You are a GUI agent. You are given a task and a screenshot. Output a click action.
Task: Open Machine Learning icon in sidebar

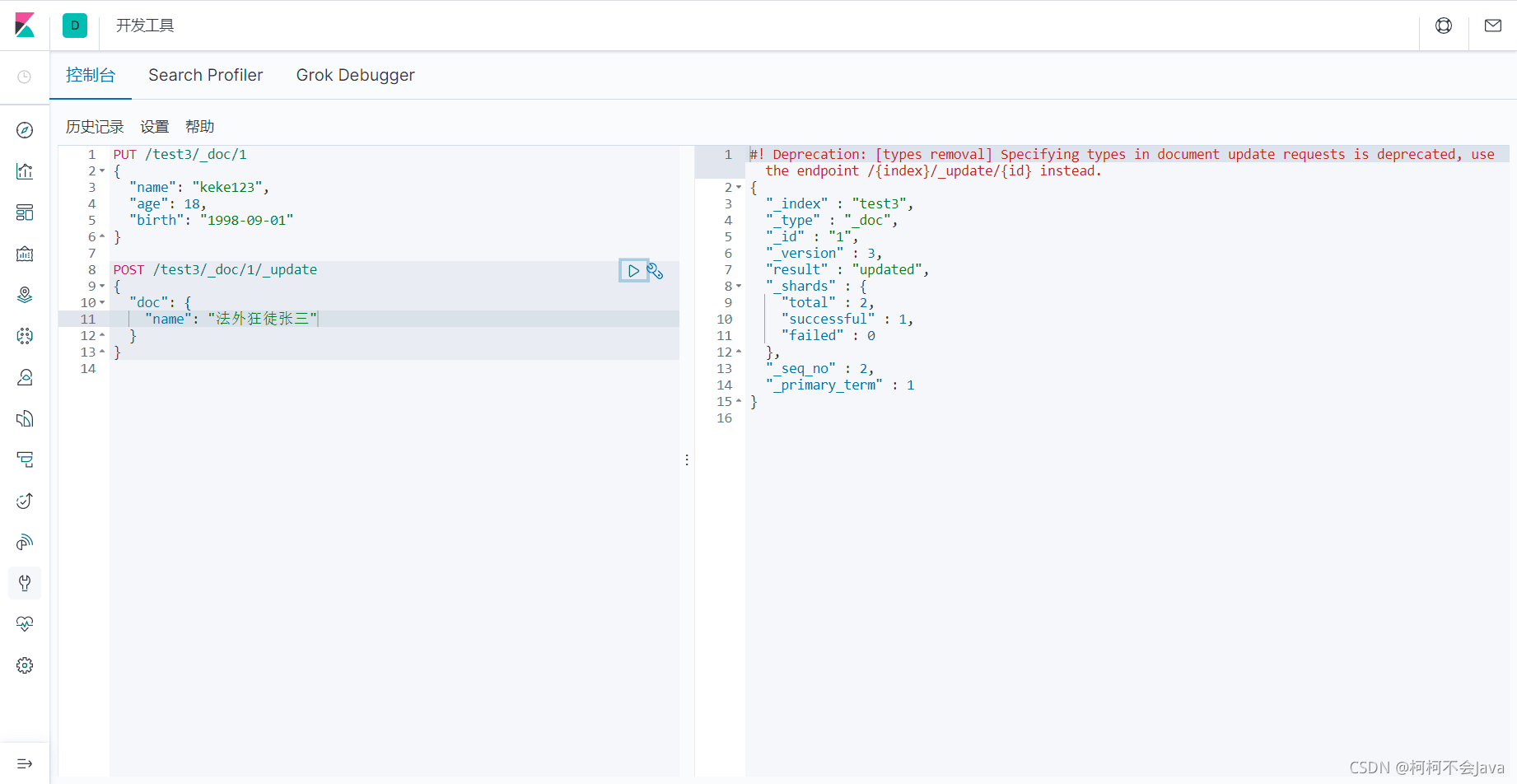[x=25, y=336]
